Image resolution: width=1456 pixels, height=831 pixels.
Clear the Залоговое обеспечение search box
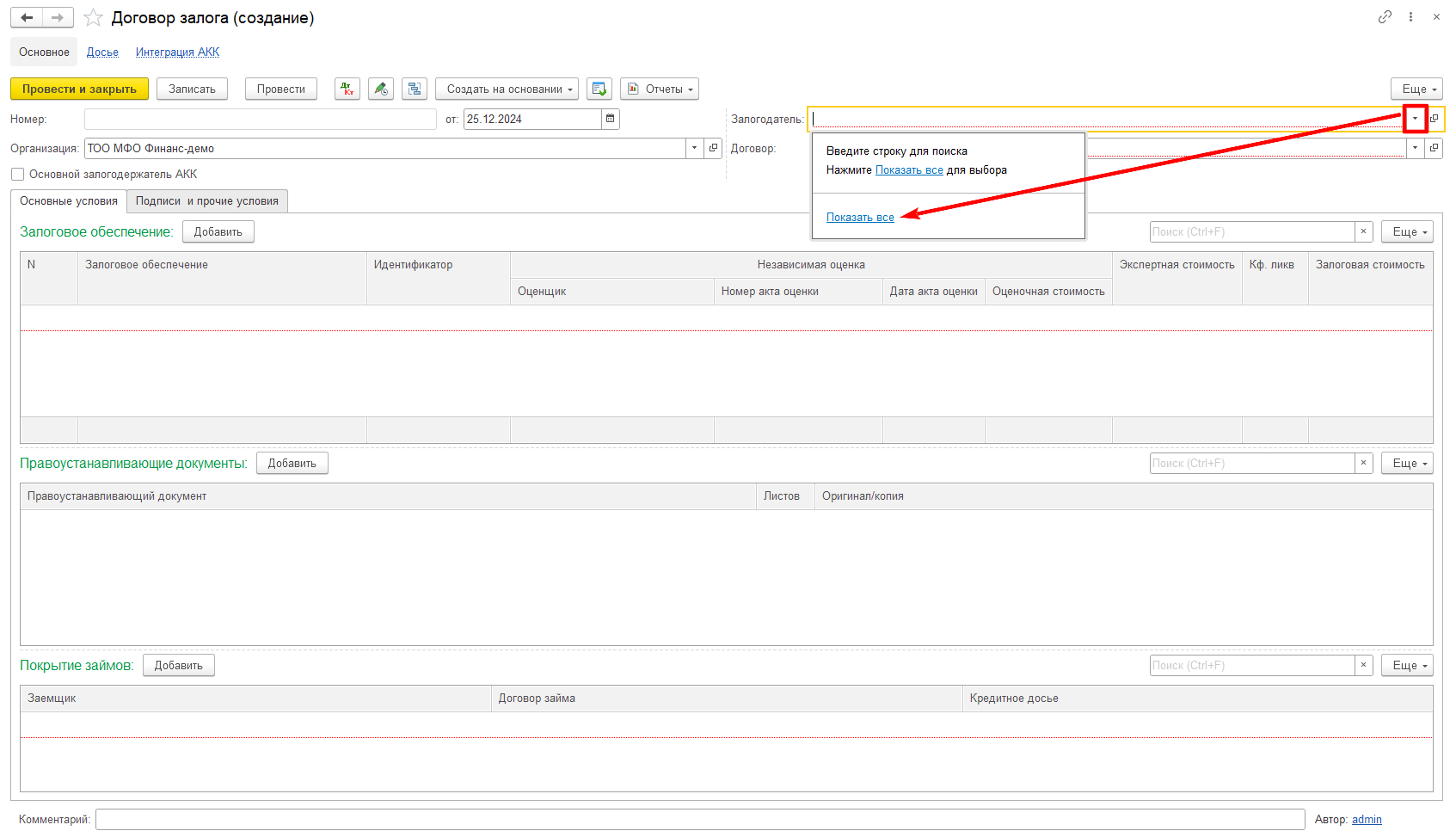[1364, 231]
